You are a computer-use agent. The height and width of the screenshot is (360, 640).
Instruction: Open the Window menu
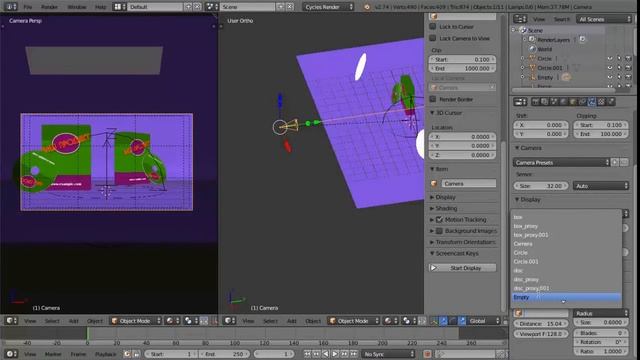(77, 7)
